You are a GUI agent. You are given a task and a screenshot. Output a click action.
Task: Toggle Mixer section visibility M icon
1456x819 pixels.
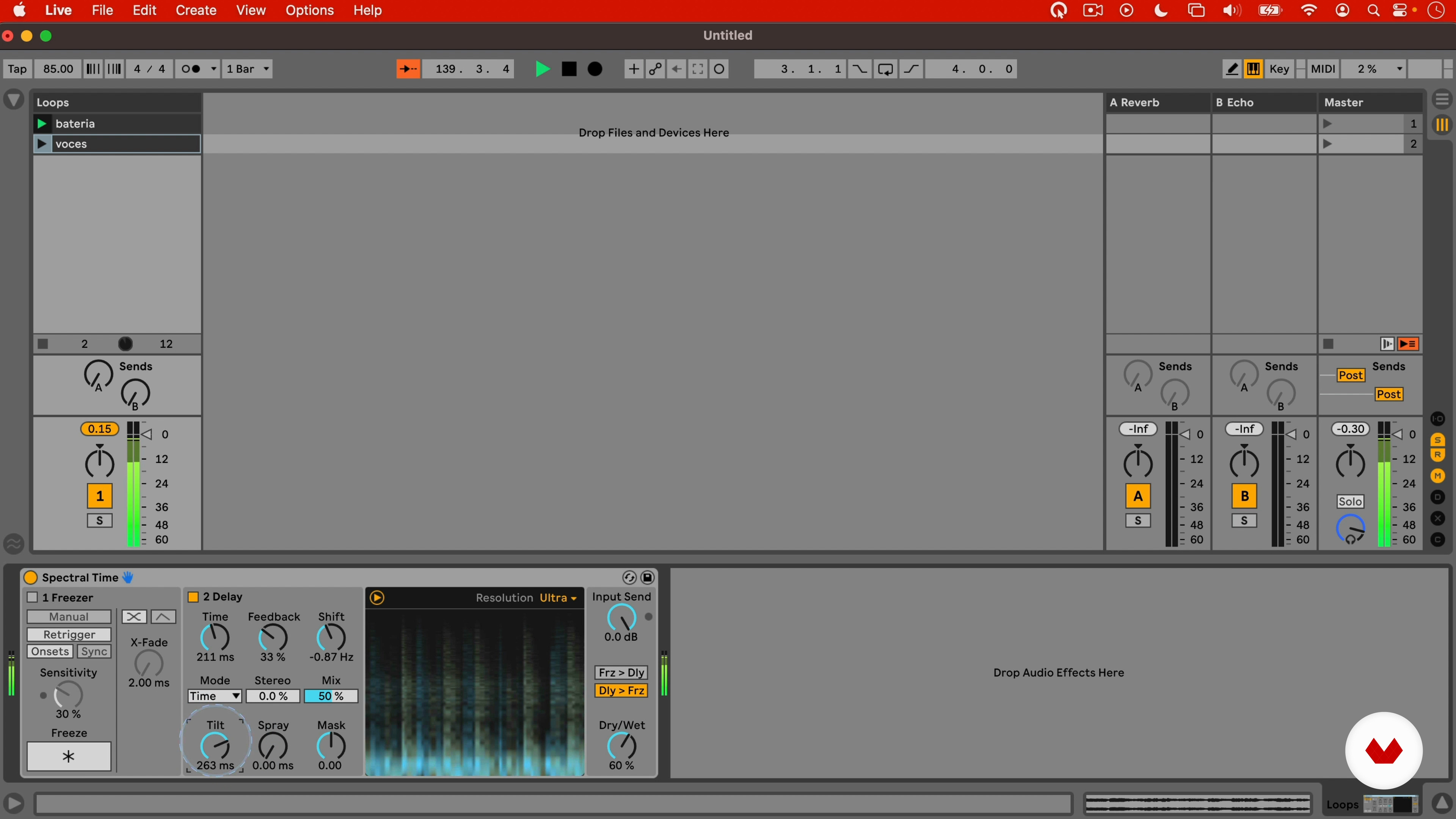click(x=1437, y=476)
